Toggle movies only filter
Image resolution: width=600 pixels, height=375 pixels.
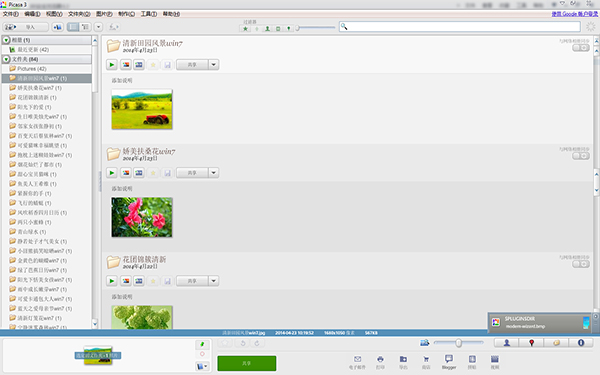(x=278, y=29)
